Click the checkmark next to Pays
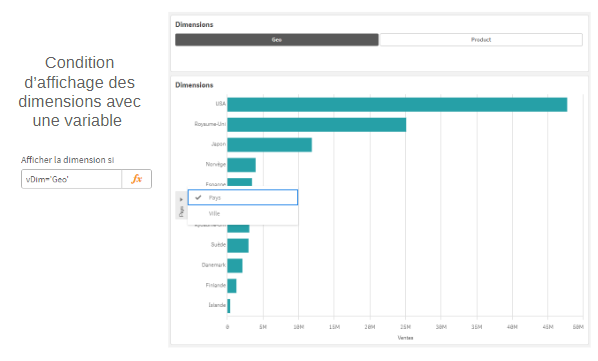 (198, 197)
